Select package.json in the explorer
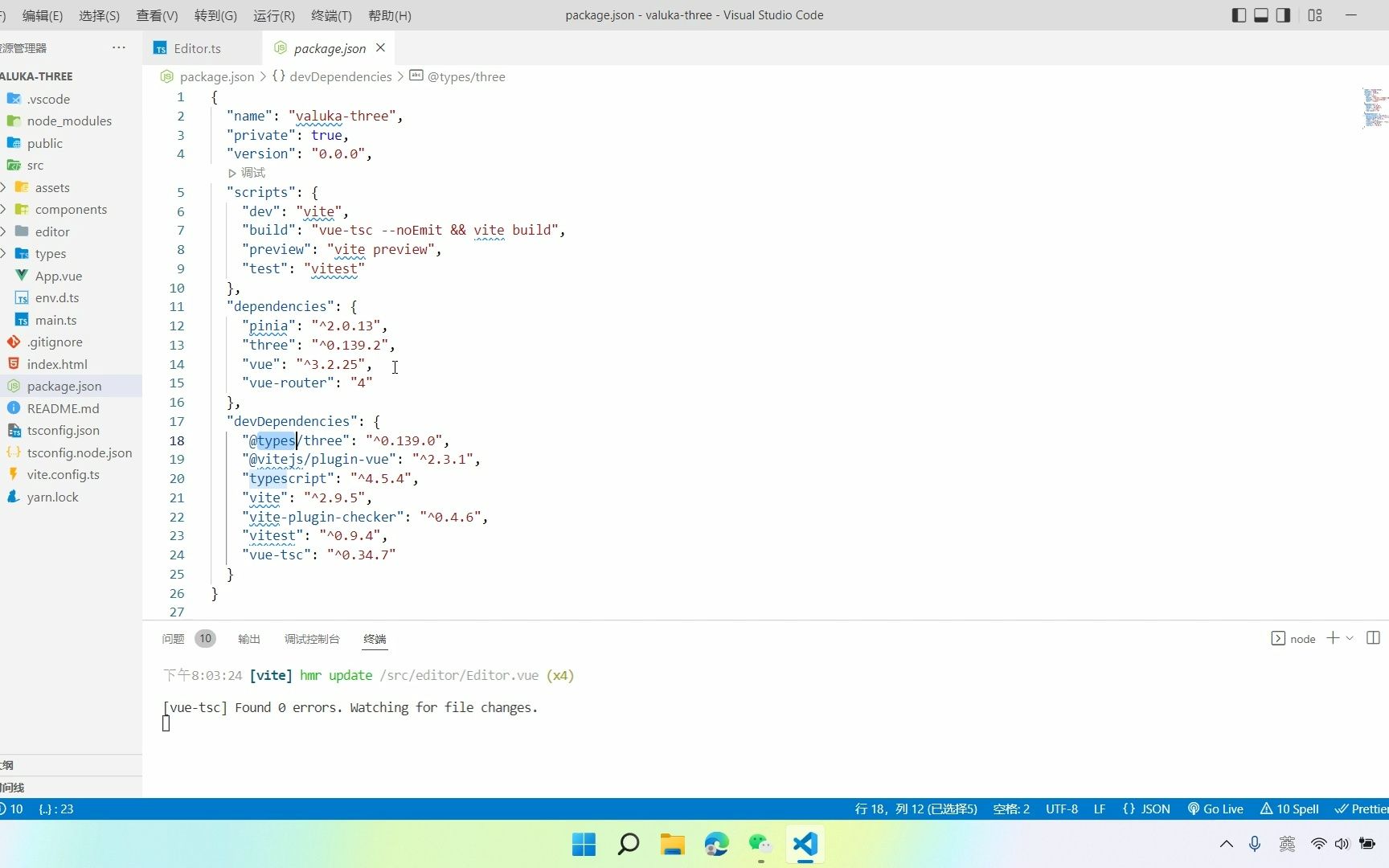 coord(64,386)
